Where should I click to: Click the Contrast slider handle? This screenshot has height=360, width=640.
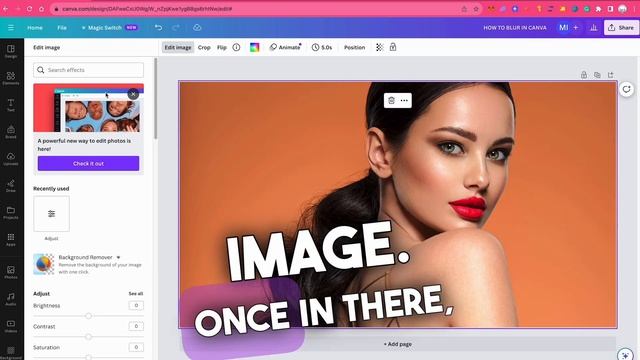coord(88,337)
